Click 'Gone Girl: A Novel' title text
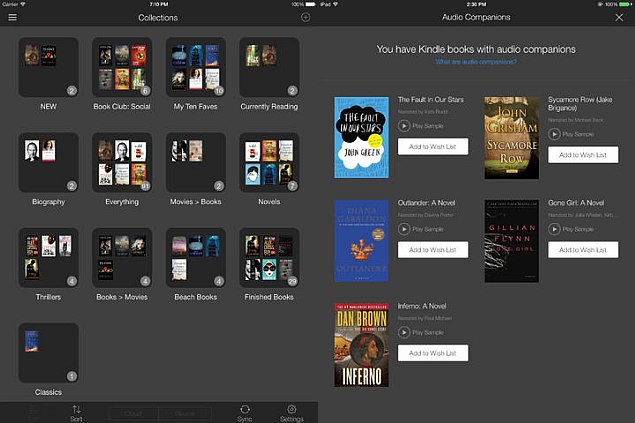 click(576, 203)
